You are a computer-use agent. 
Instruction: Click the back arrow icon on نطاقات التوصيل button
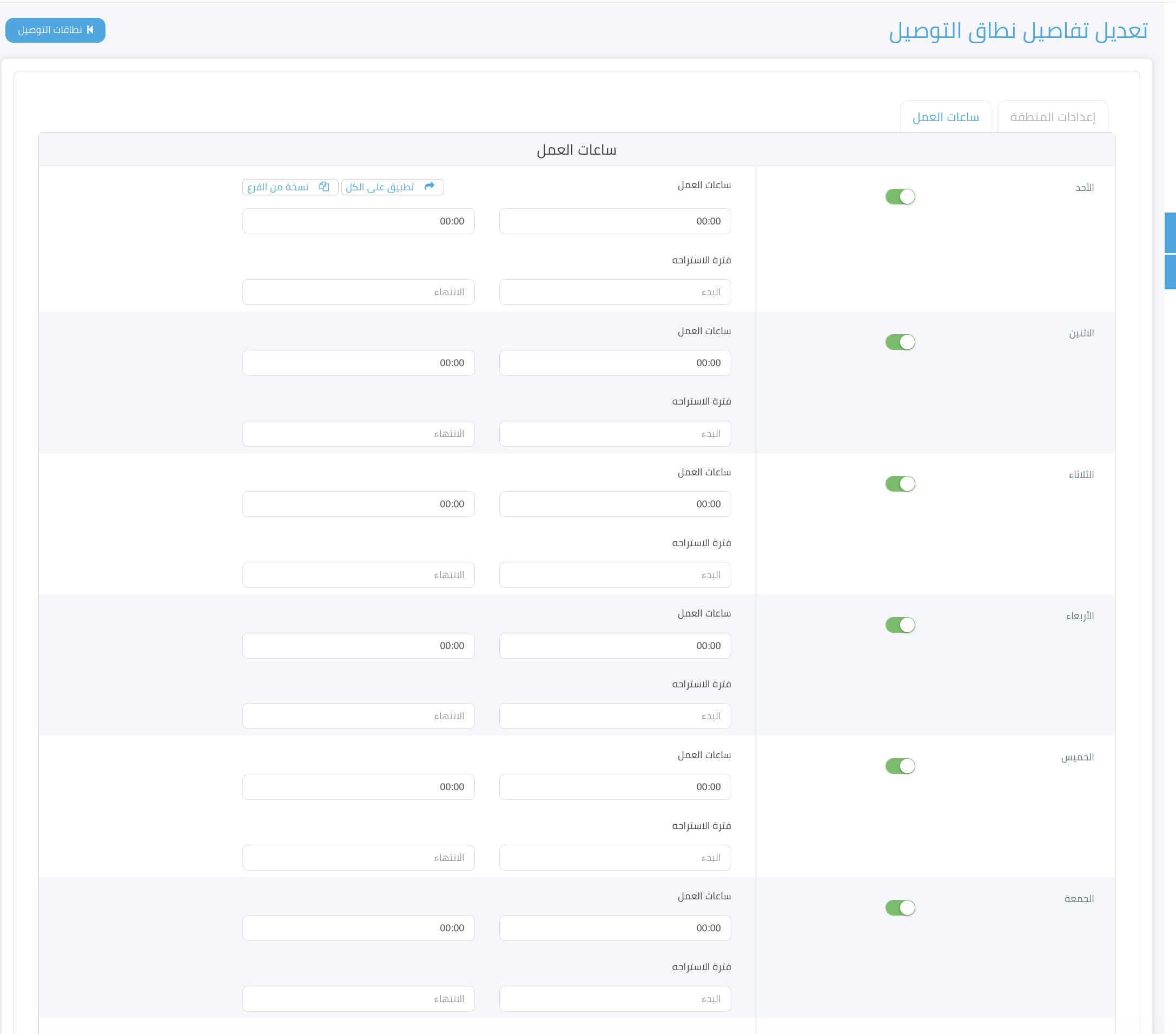[x=90, y=30]
